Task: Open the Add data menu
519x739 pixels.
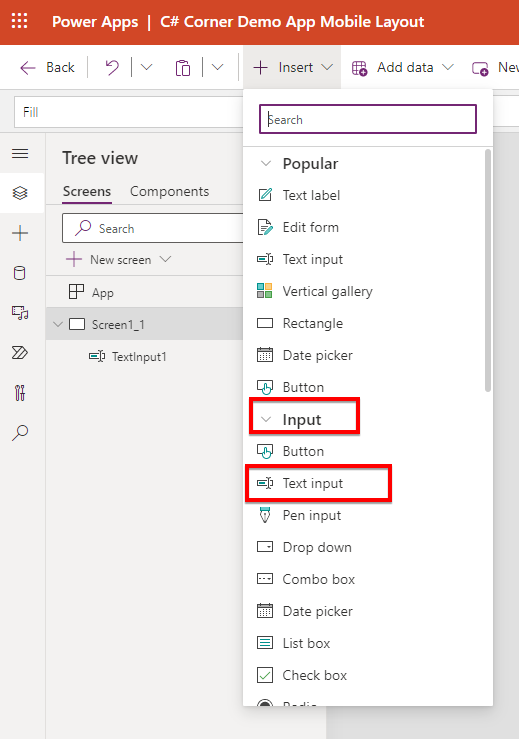Action: pos(403,67)
